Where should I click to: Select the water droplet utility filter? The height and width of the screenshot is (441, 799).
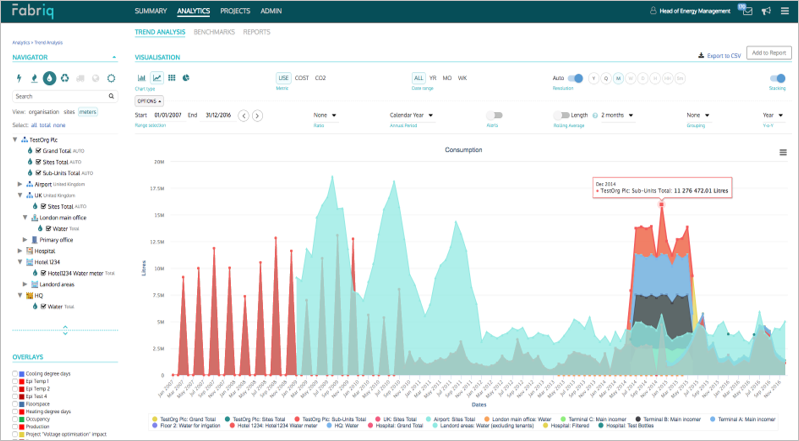point(50,76)
